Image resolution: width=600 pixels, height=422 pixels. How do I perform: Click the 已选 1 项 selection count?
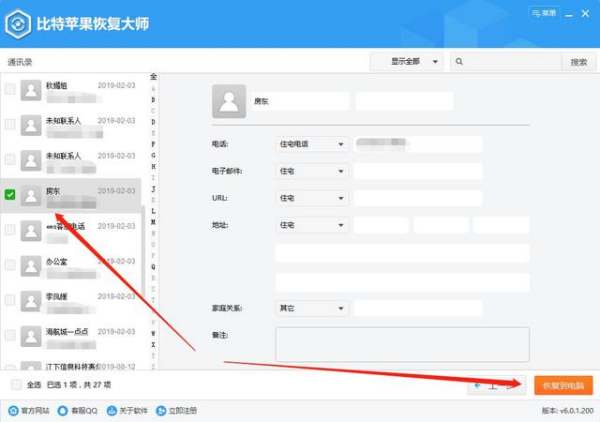(x=60, y=385)
